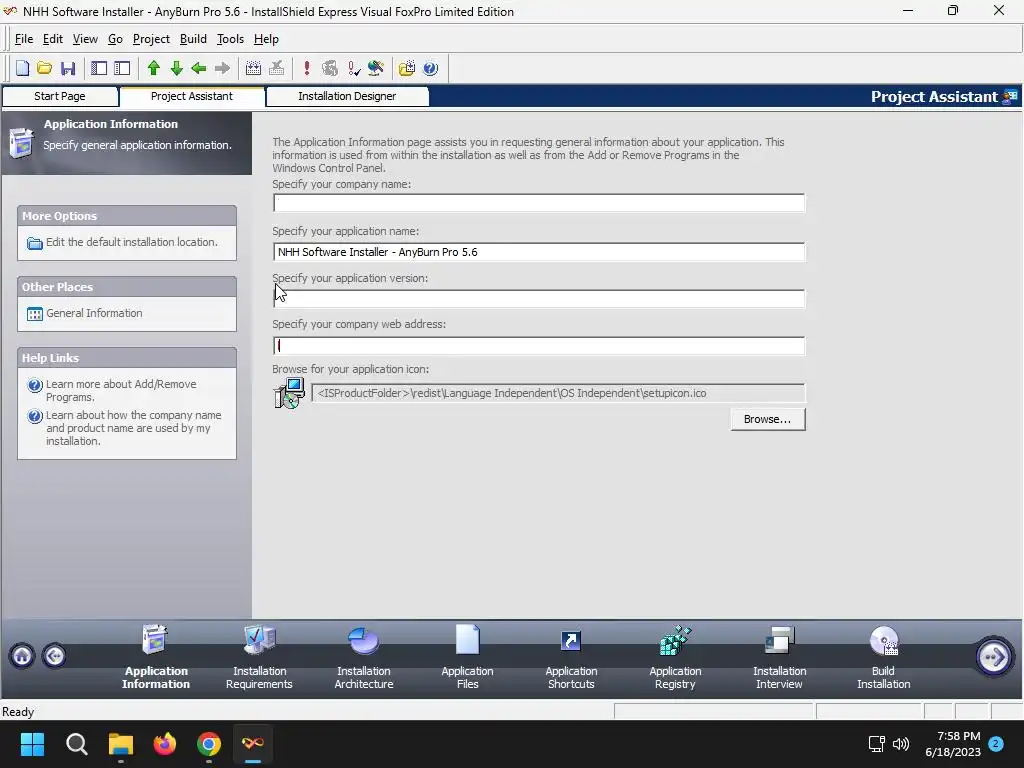Click the Home round button in bottom bar
1024x768 pixels.
(22, 655)
